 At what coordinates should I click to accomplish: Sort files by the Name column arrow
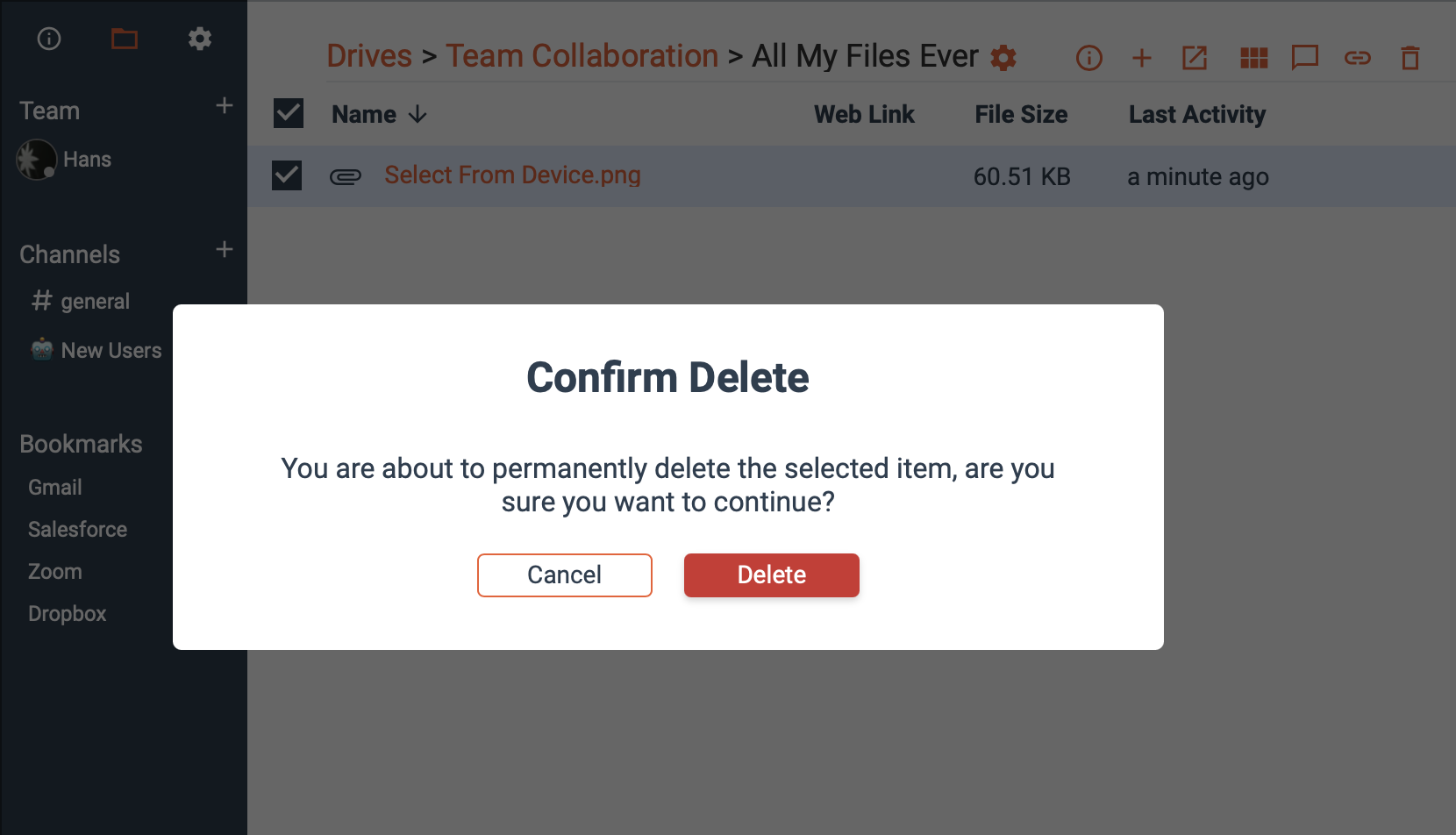click(418, 114)
